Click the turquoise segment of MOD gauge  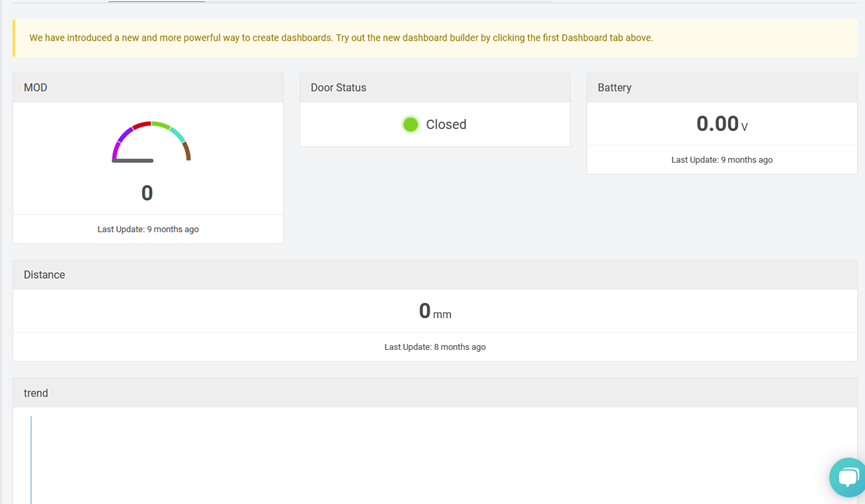[x=177, y=135]
